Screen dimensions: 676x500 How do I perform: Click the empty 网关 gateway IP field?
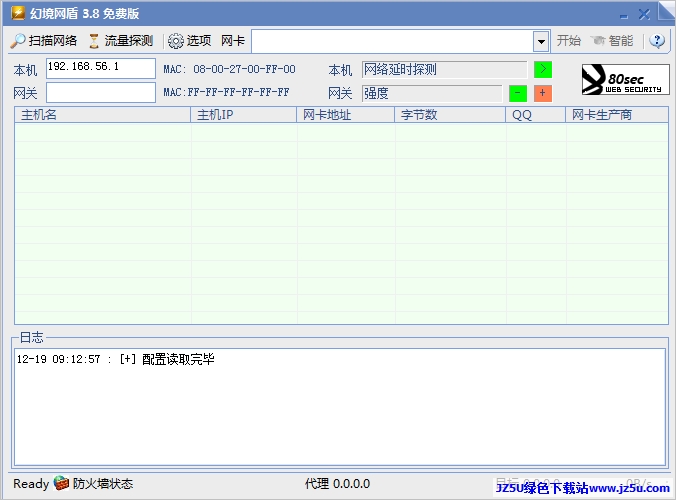pyautogui.click(x=101, y=92)
